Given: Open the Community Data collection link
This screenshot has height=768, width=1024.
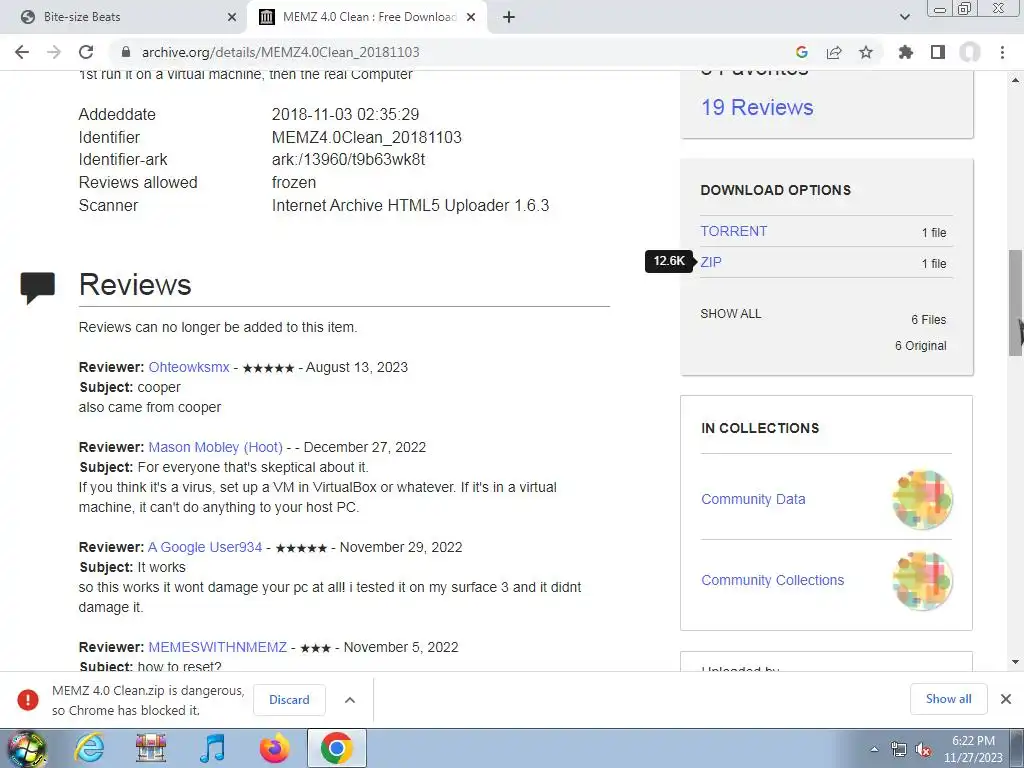Looking at the screenshot, I should (x=753, y=499).
